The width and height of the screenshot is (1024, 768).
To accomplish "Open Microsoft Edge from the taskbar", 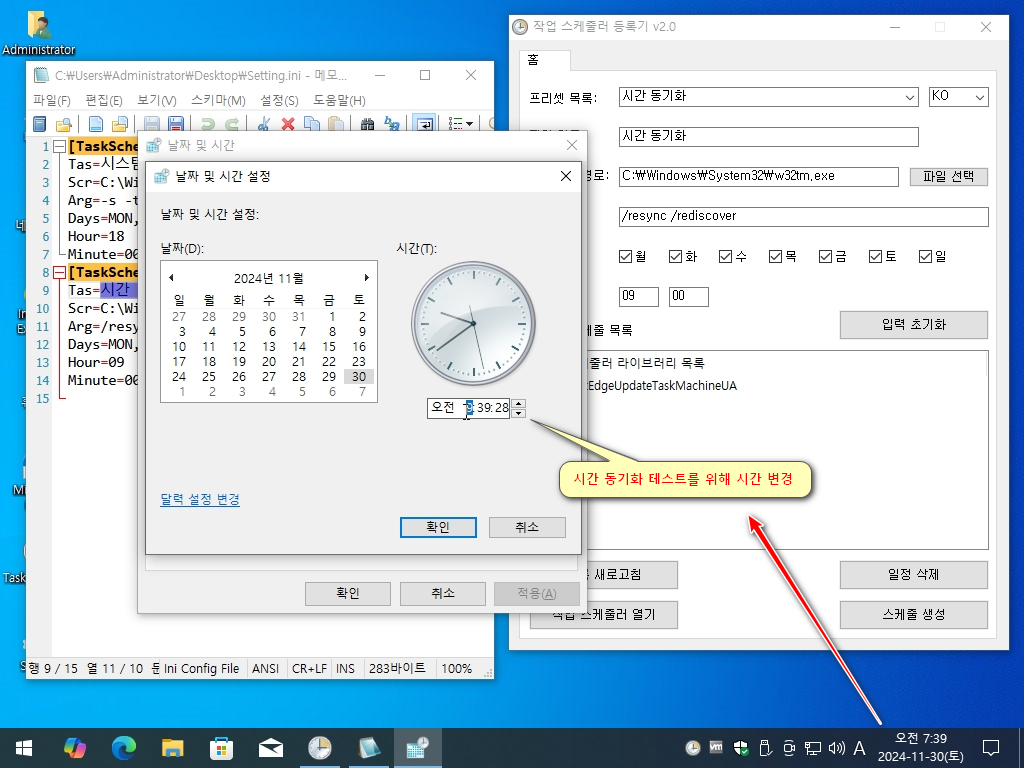I will 123,748.
